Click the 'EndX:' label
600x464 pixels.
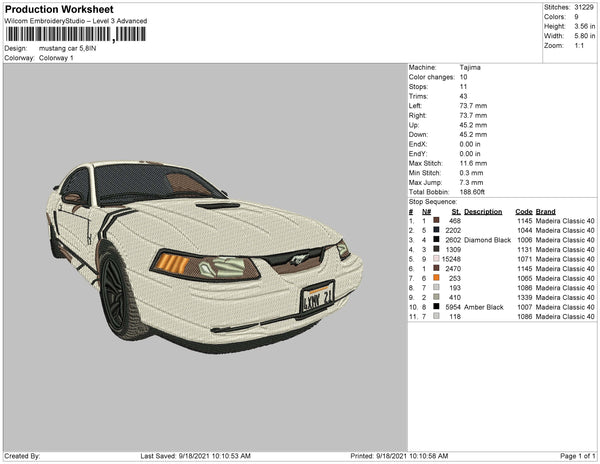[418, 144]
